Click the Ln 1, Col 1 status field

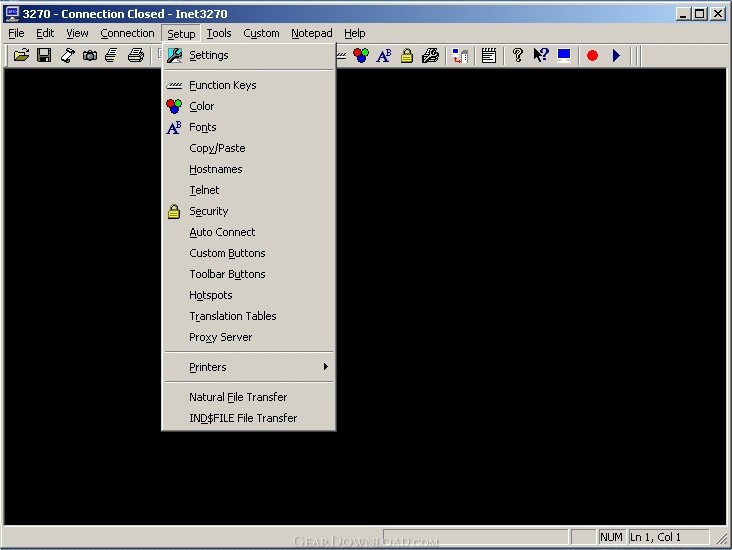click(668, 537)
